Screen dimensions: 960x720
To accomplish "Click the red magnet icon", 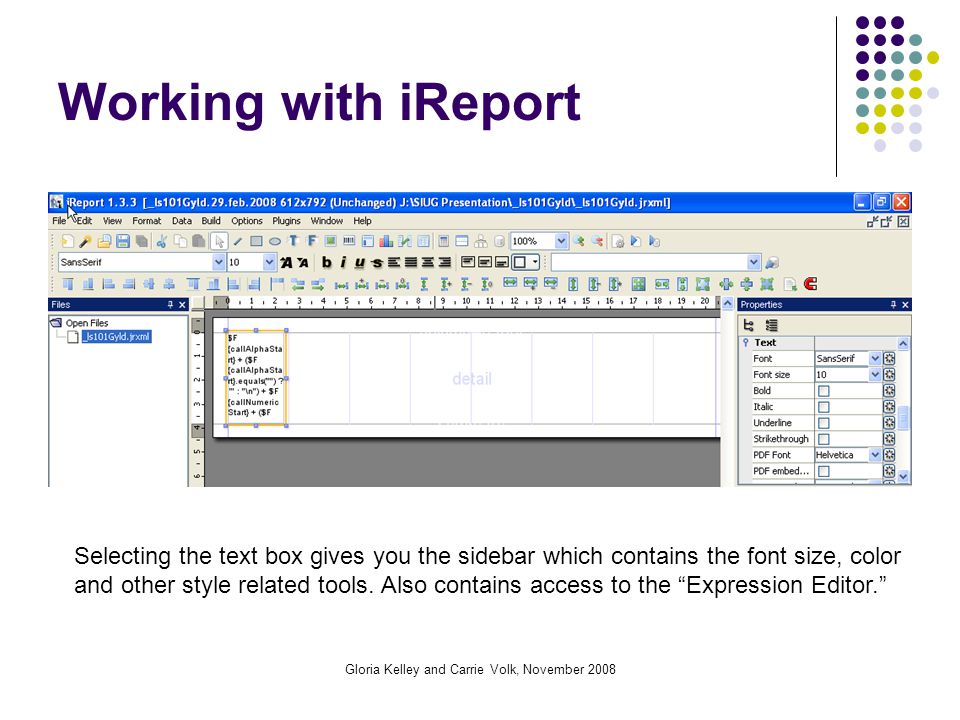I will coord(811,284).
